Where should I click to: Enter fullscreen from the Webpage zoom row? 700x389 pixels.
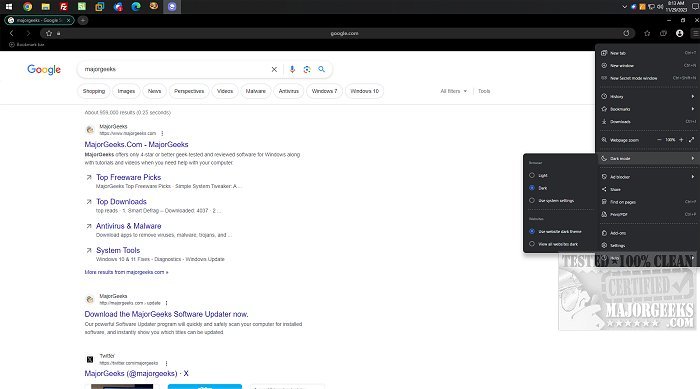coord(692,140)
